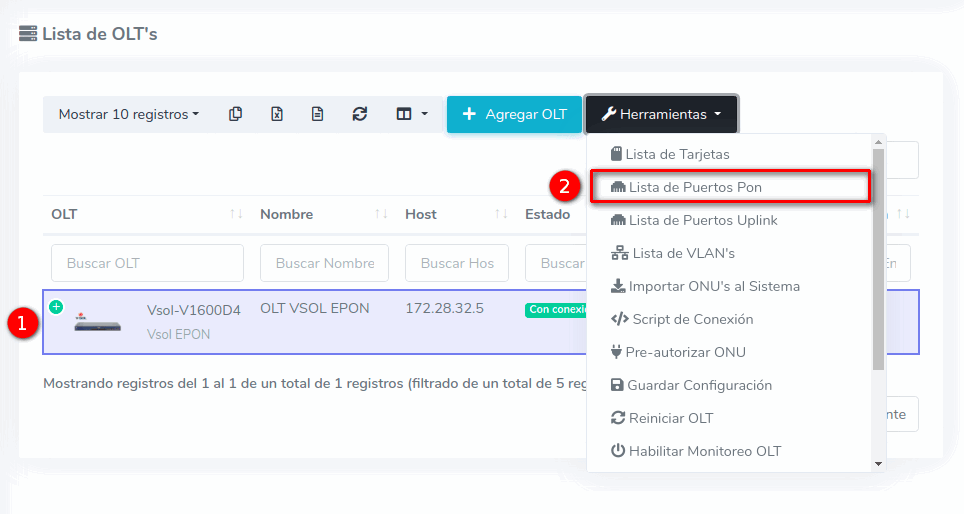
Task: Toggle the Herramientas dropdown menu
Action: pos(661,114)
